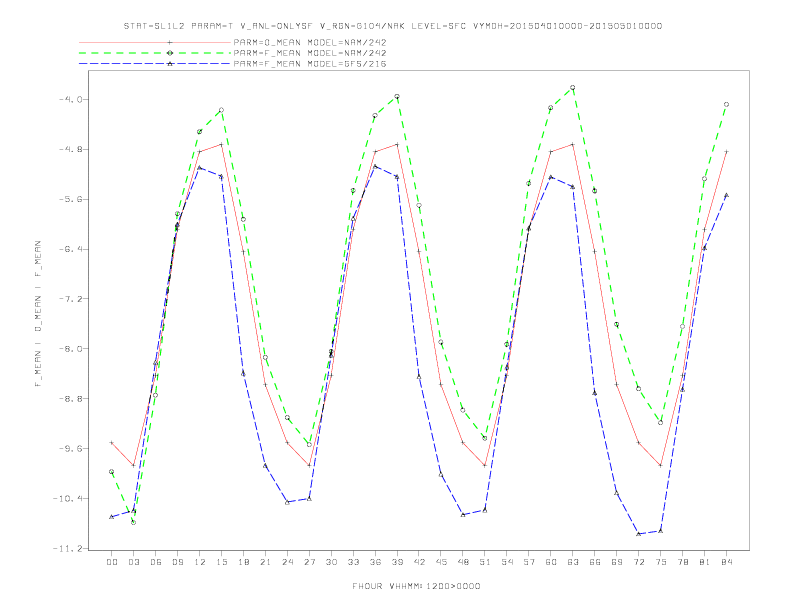This screenshot has width=792, height=612.
Task: Click the x-axis hour label 36
Action: [375, 562]
